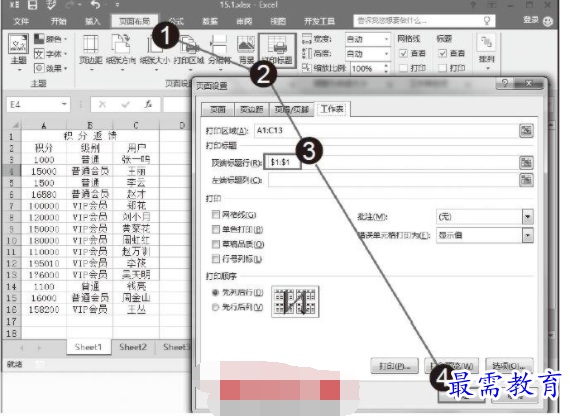570x416 pixels.
Task: Click the Save icon in the quick access toolbar
Action: [x=33, y=5]
